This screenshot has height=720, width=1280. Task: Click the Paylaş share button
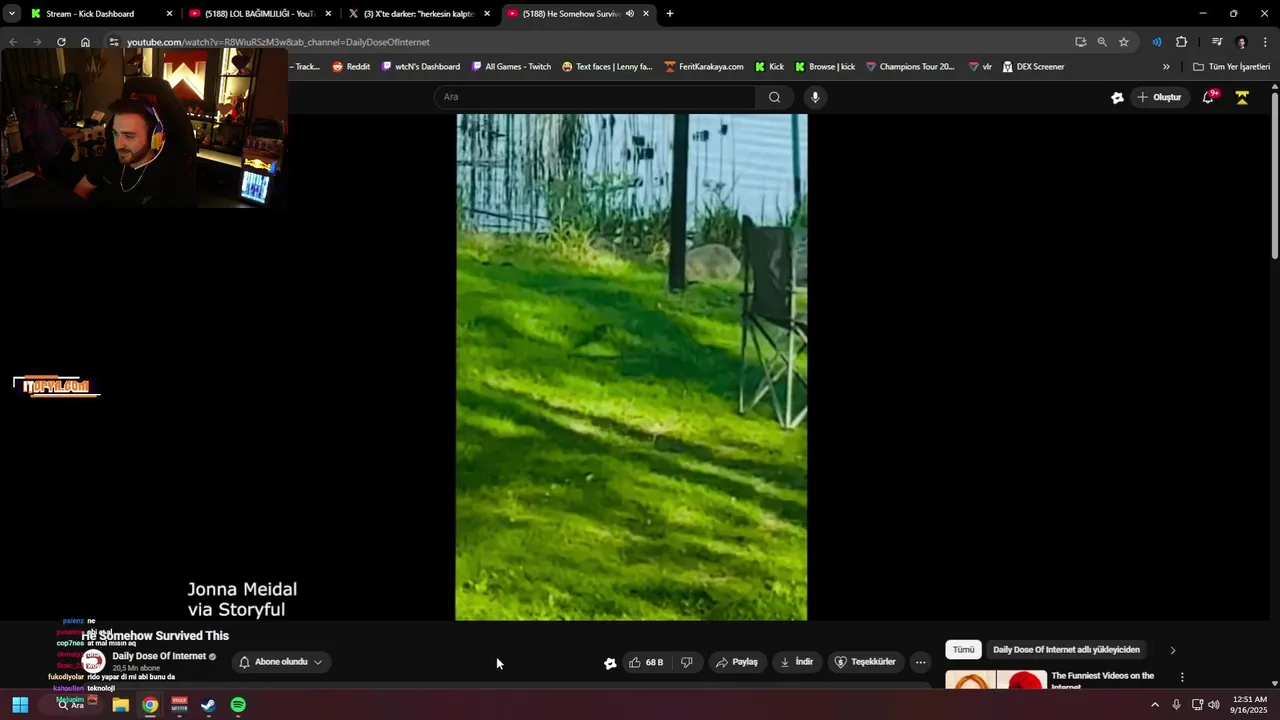coord(736,662)
